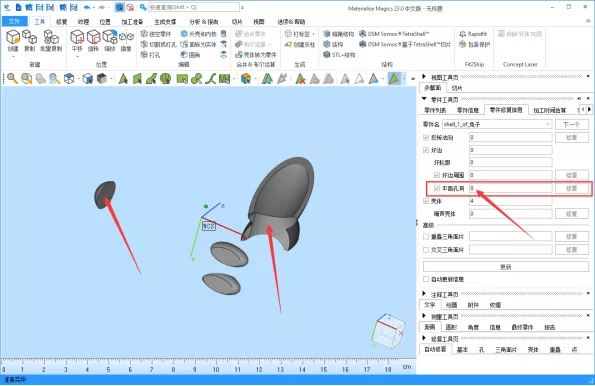The height and width of the screenshot is (386, 595).
Task: Click the triangle with red X icon
Action: pyautogui.click(x=300, y=79)
